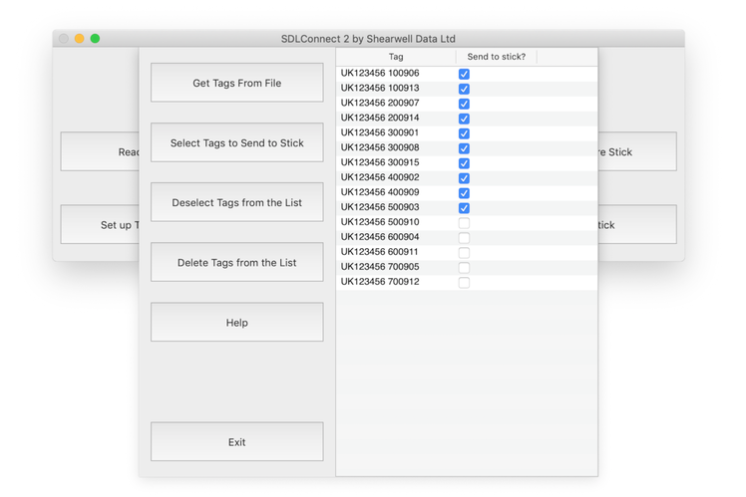Viewport: 746px width, 497px height.
Task: Select tag row UK123456 700905
Action: 380,267
